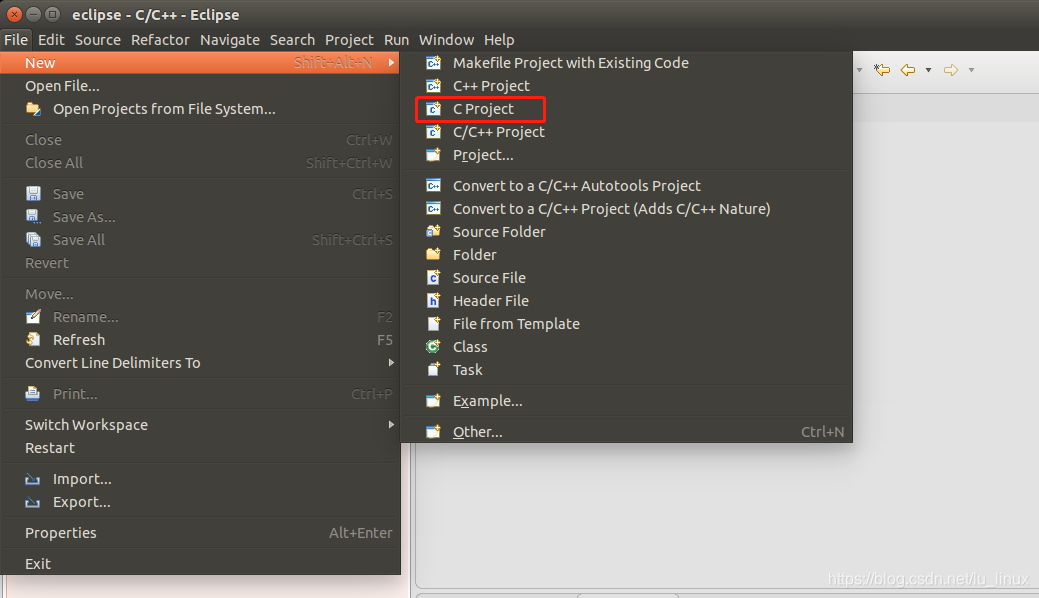
Task: Click the Class icon
Action: pyautogui.click(x=433, y=347)
